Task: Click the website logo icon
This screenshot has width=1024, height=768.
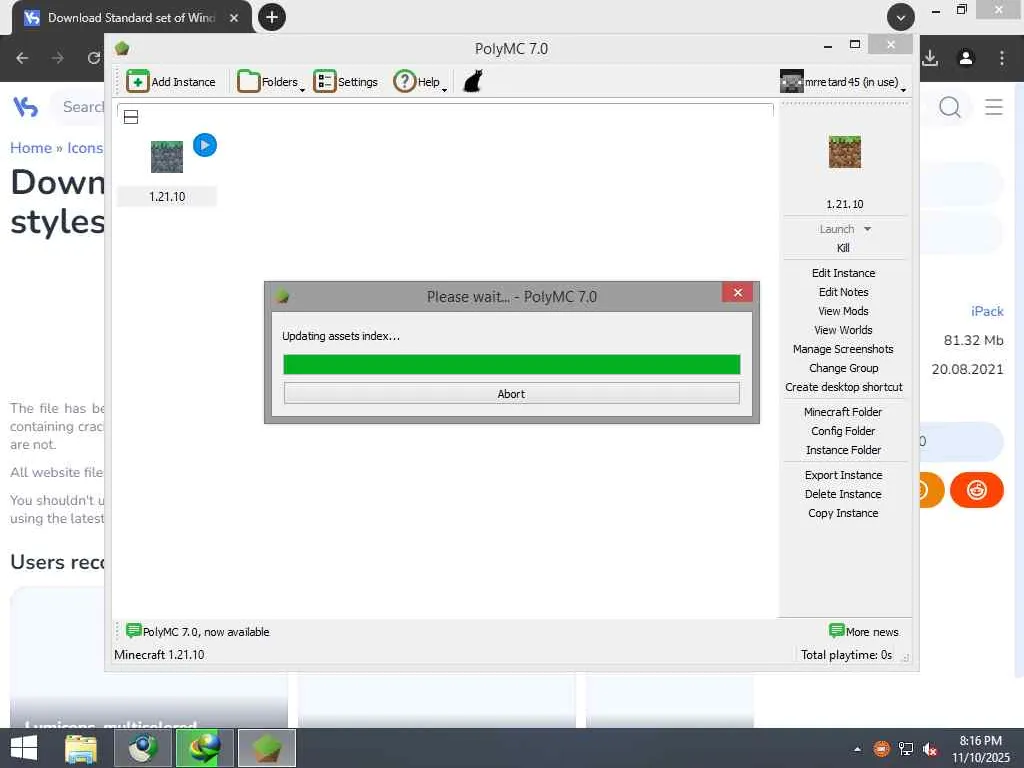Action: (25, 106)
